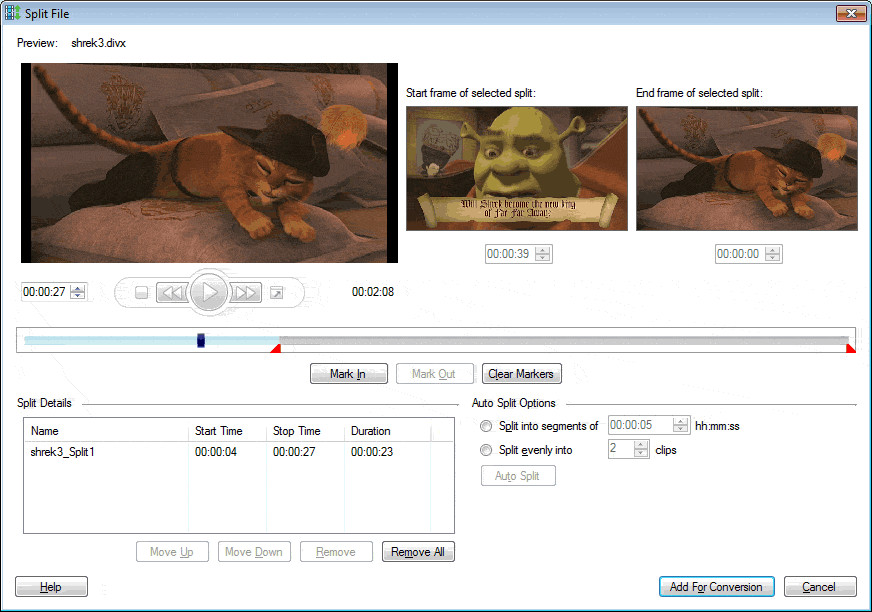Click the Start Time column header

tap(227, 431)
